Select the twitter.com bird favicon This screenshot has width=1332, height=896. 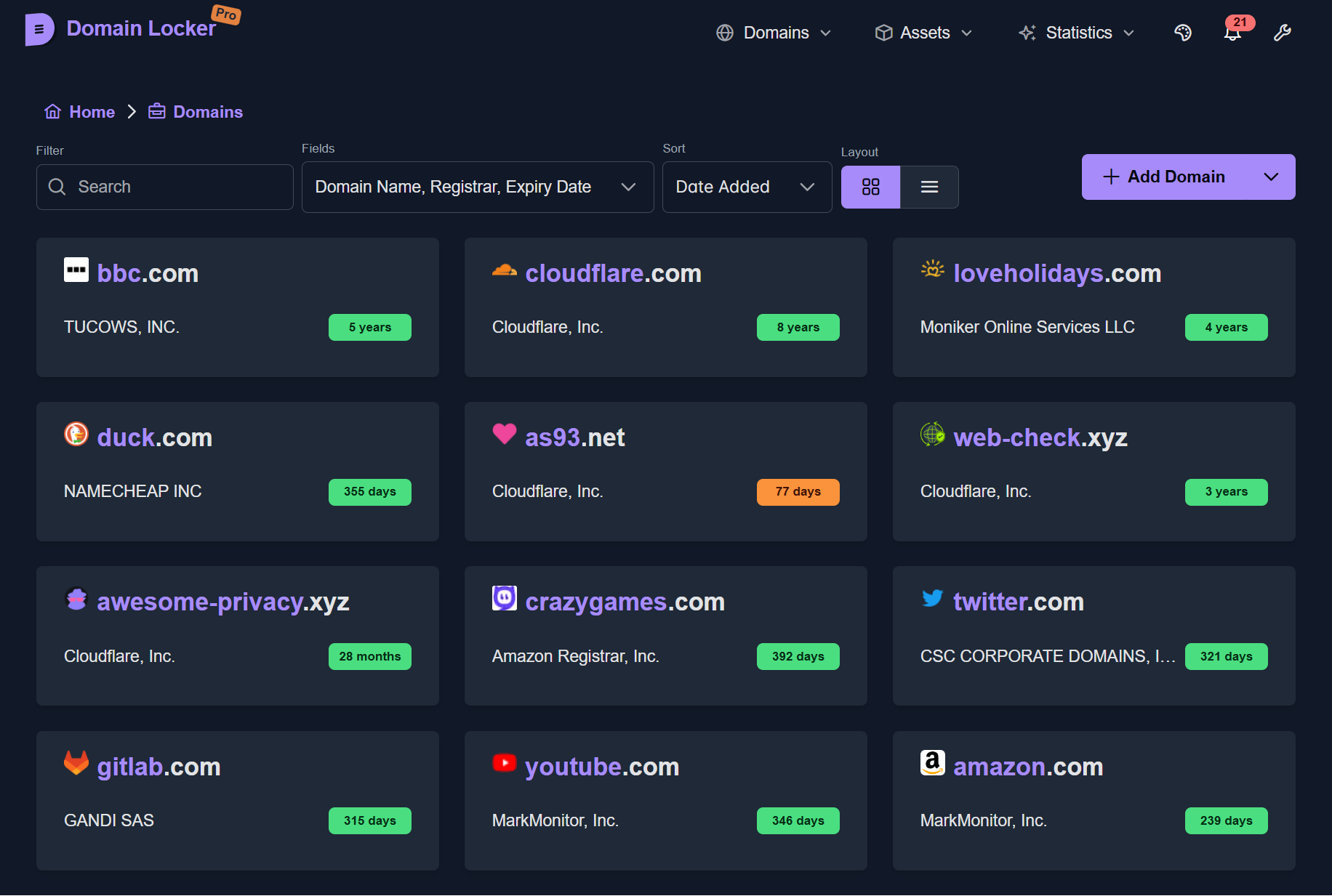coord(932,598)
